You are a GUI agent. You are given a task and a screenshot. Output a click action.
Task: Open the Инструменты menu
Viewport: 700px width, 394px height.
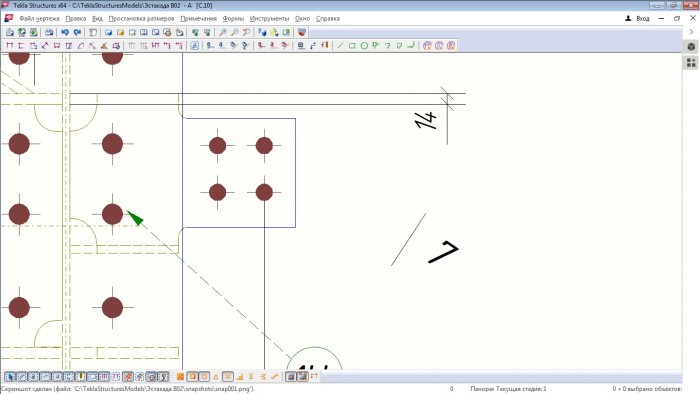point(269,18)
